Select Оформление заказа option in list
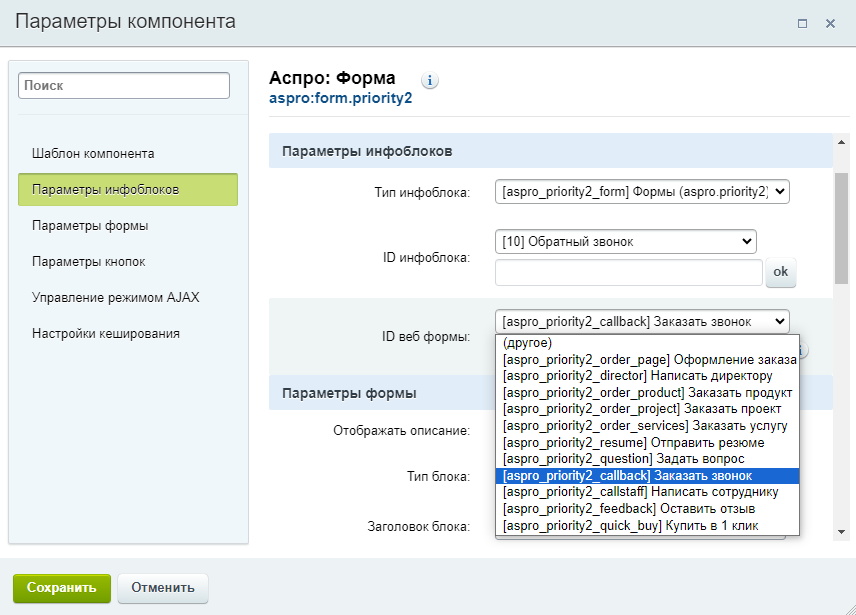This screenshot has height=615, width=856. pos(647,360)
